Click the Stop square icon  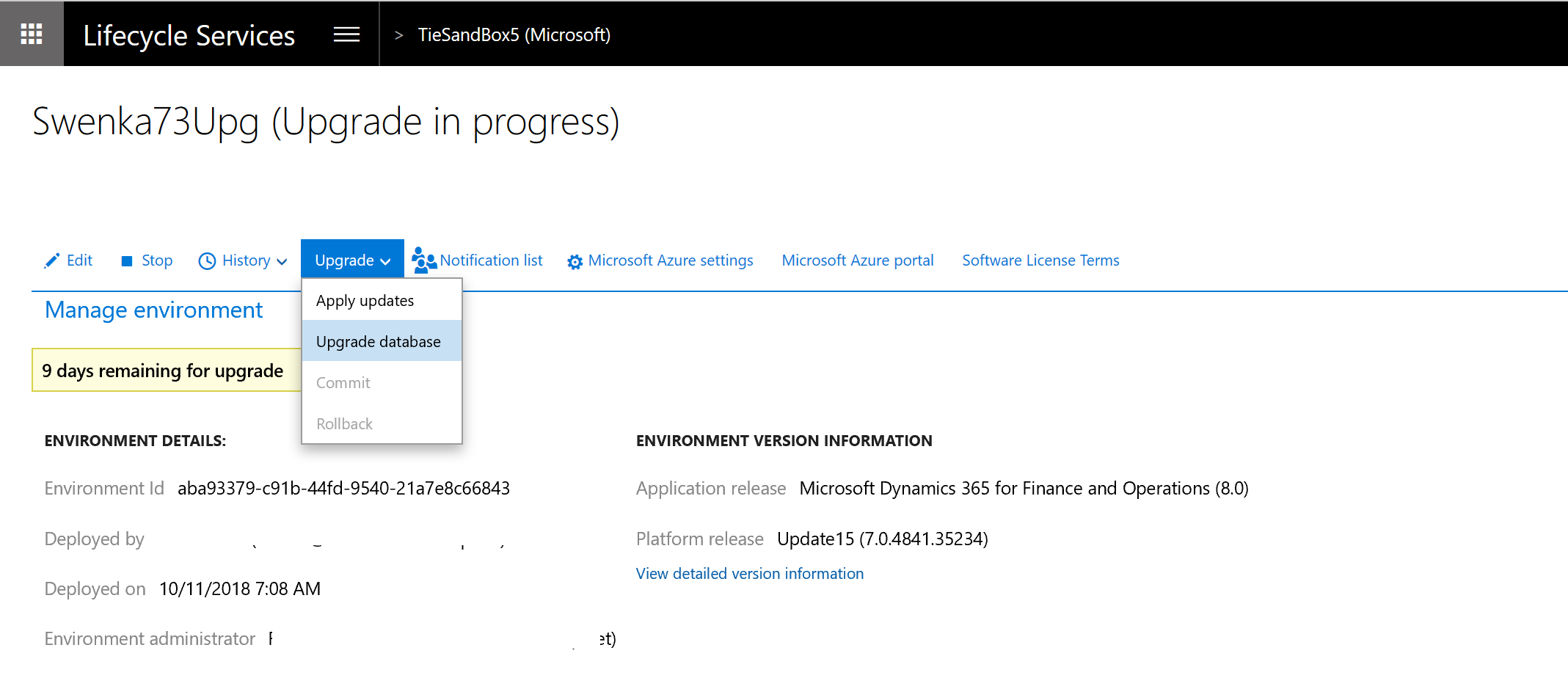click(127, 261)
